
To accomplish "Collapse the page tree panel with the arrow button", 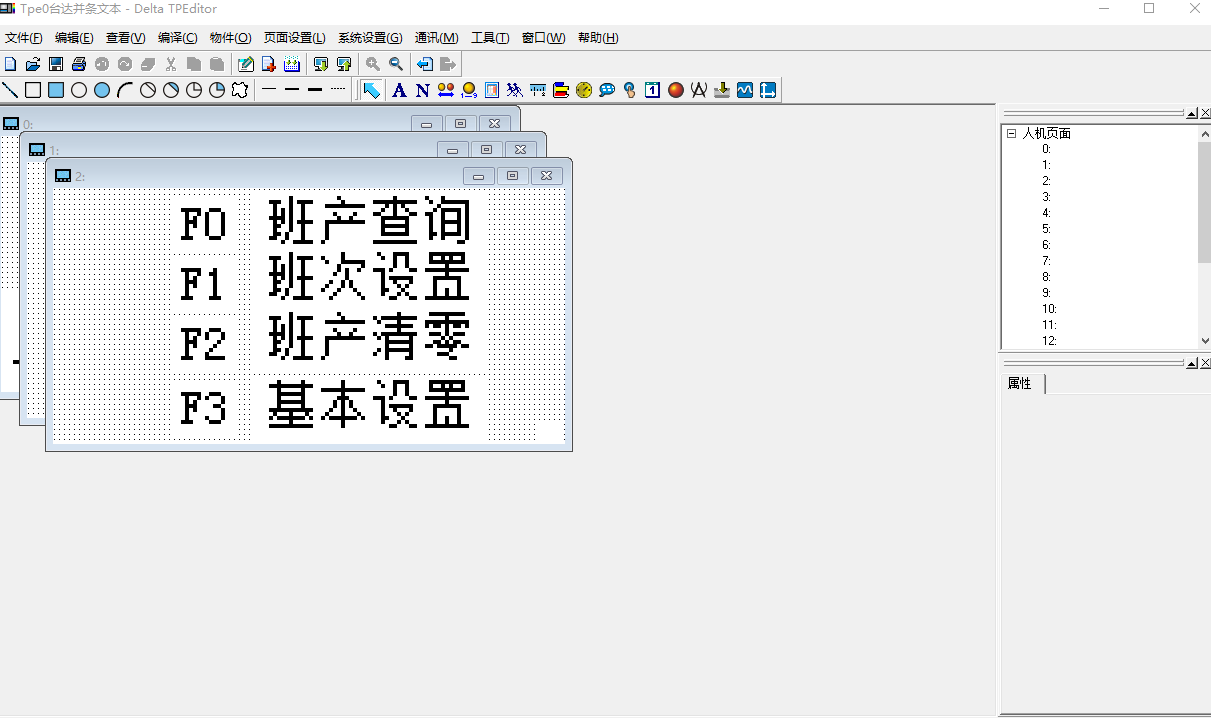I will click(x=1192, y=113).
